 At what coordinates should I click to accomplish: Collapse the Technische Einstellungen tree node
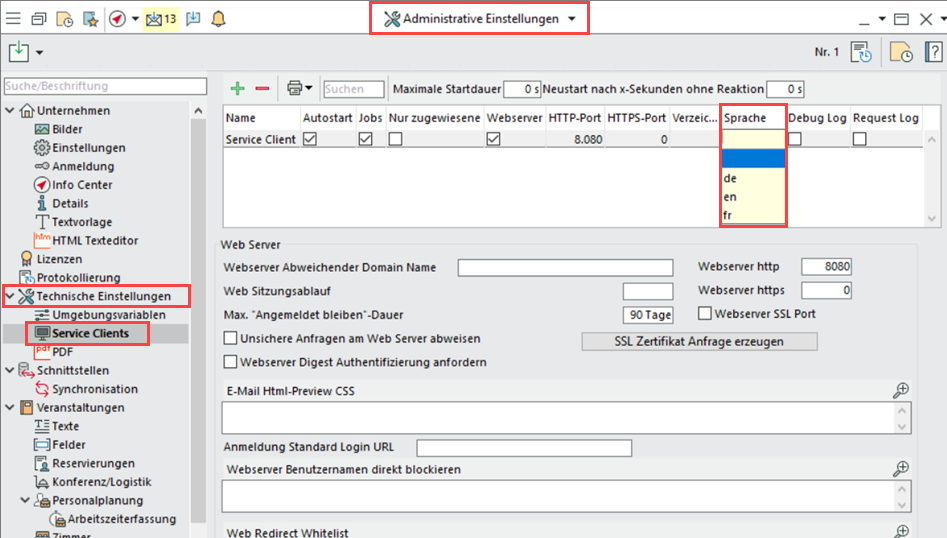(10, 296)
